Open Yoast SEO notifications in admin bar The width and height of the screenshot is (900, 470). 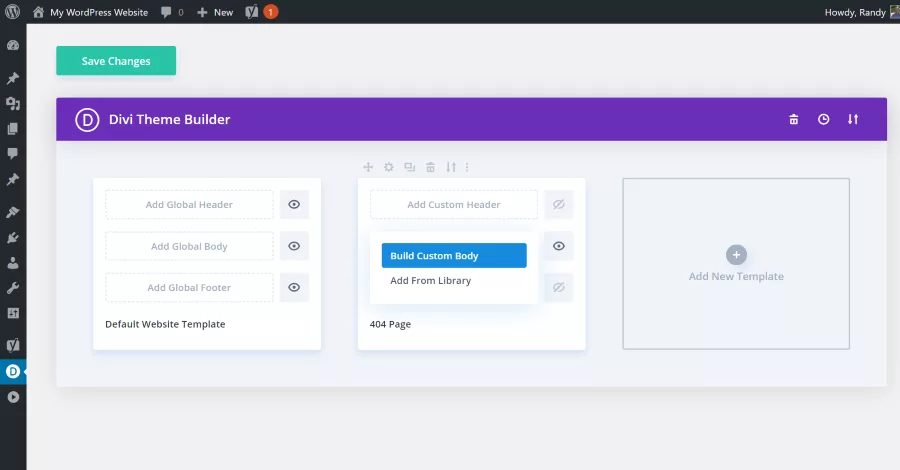(261, 12)
